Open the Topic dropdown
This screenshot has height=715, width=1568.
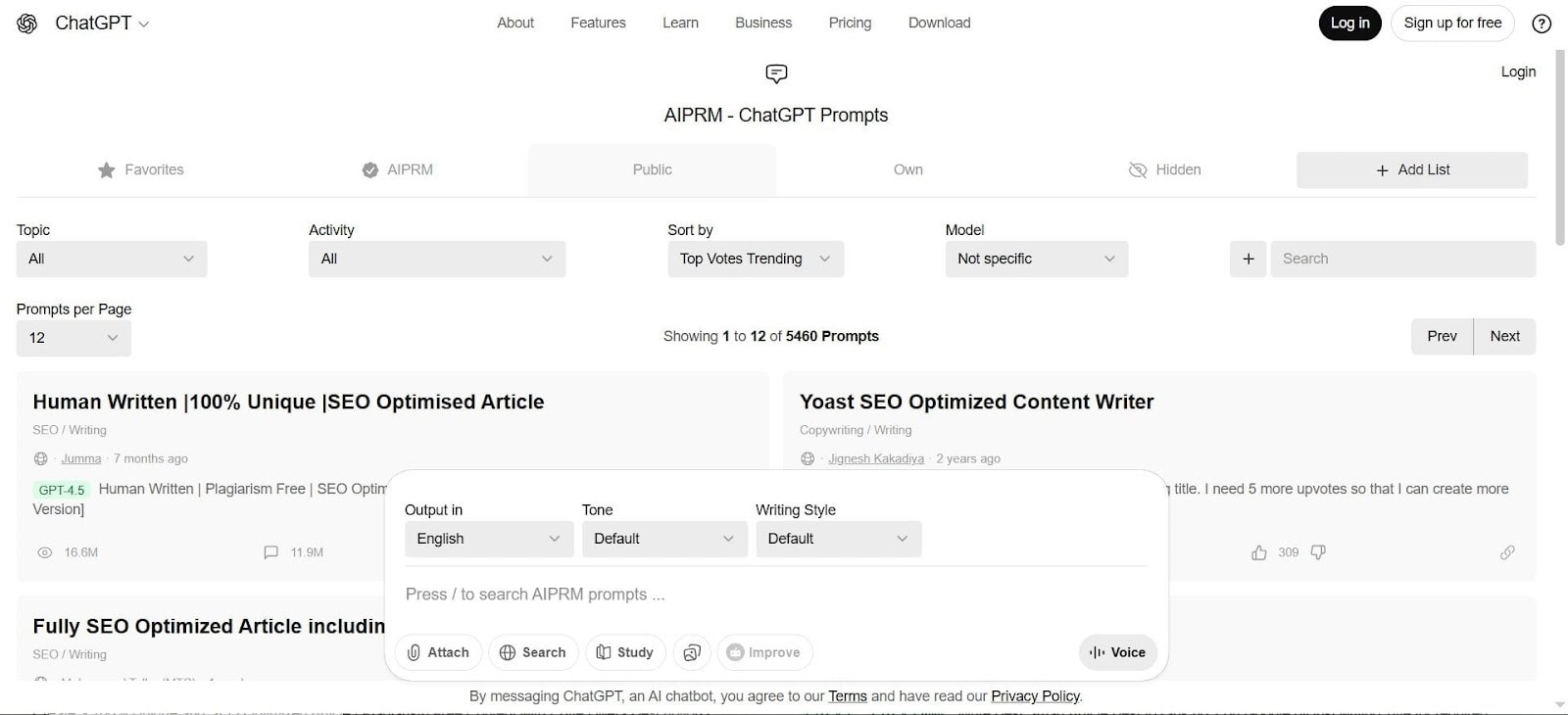[x=112, y=259]
